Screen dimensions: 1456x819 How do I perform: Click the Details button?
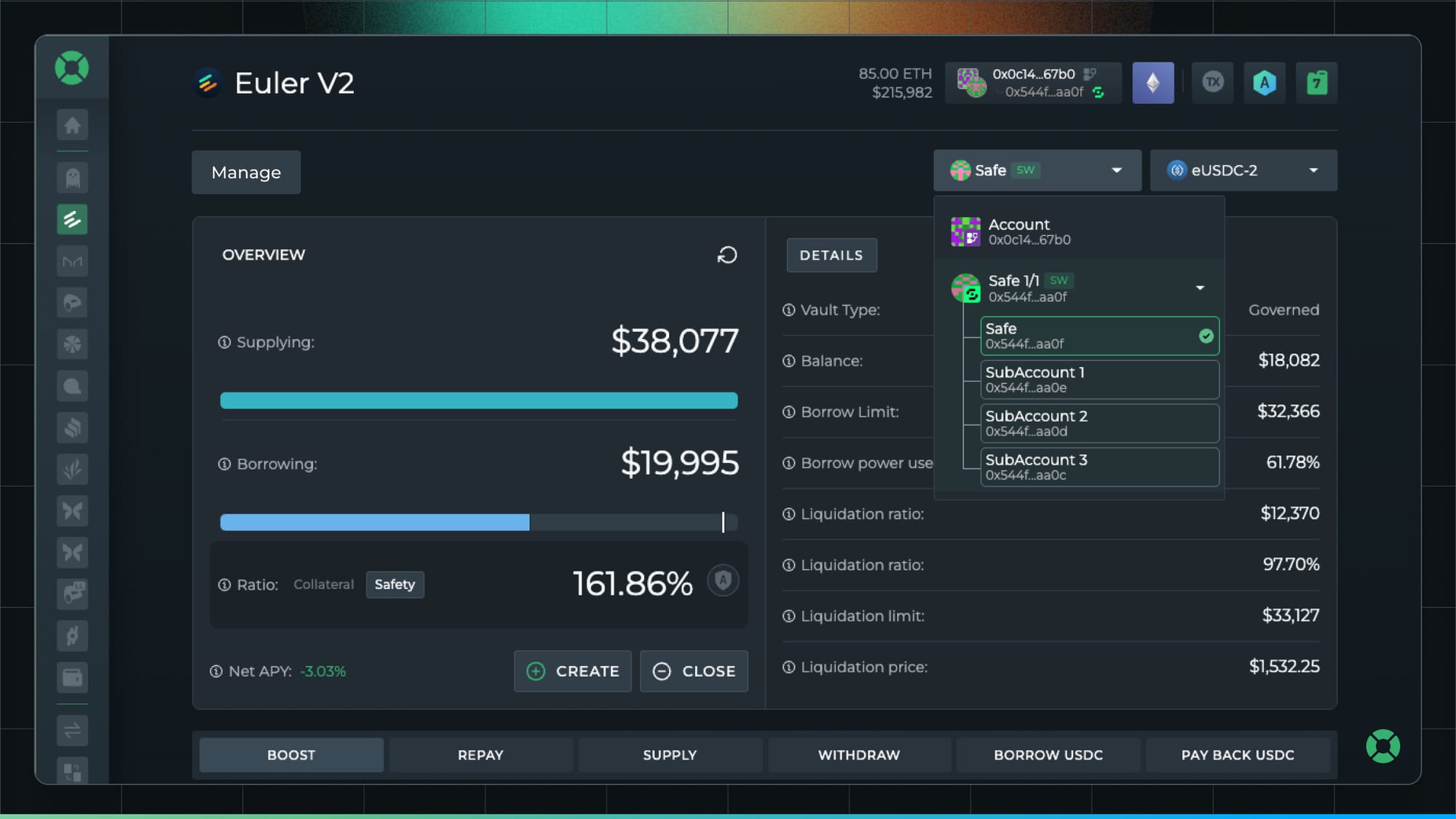tap(831, 256)
